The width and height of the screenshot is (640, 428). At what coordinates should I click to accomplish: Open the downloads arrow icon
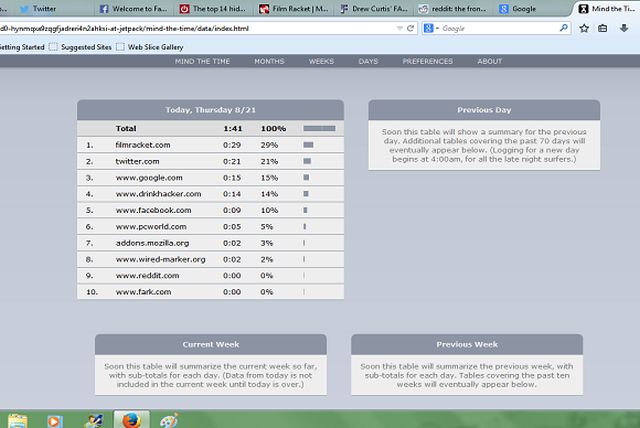pyautogui.click(x=624, y=28)
